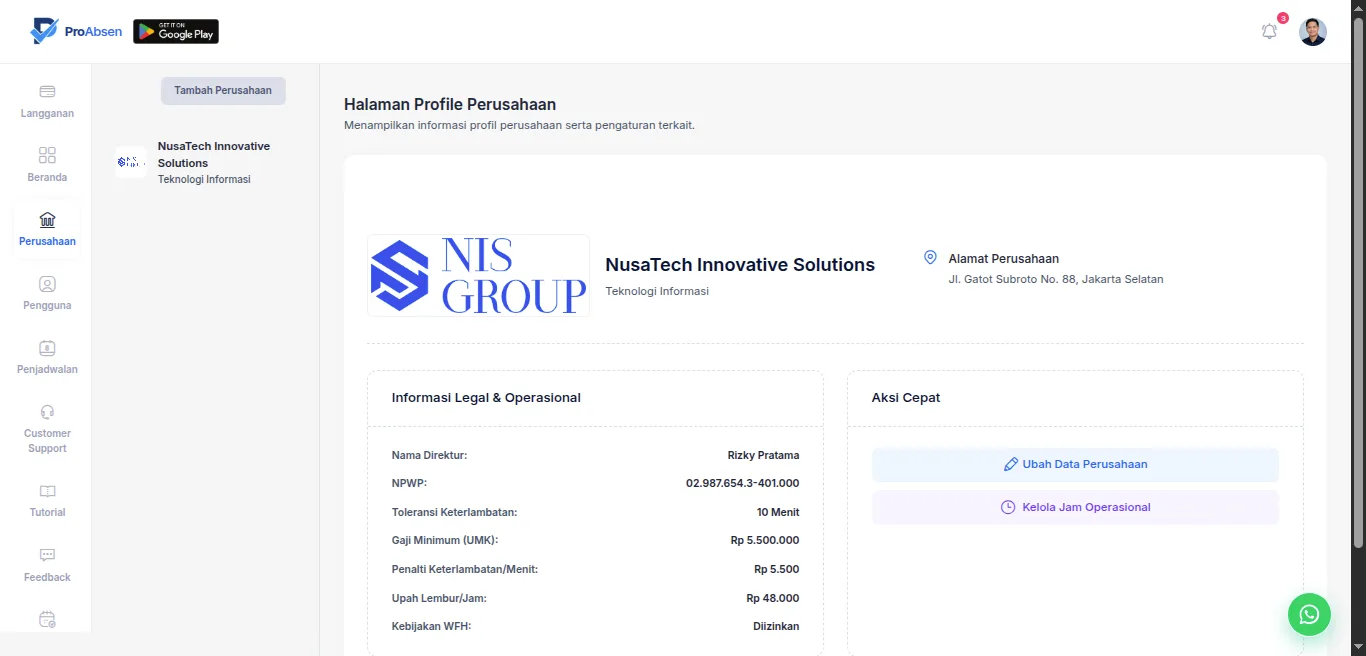Click the address Jl. Gatot Subroto No. 88
Viewport: 1366px width, 656px height.
pyautogui.click(x=1056, y=279)
